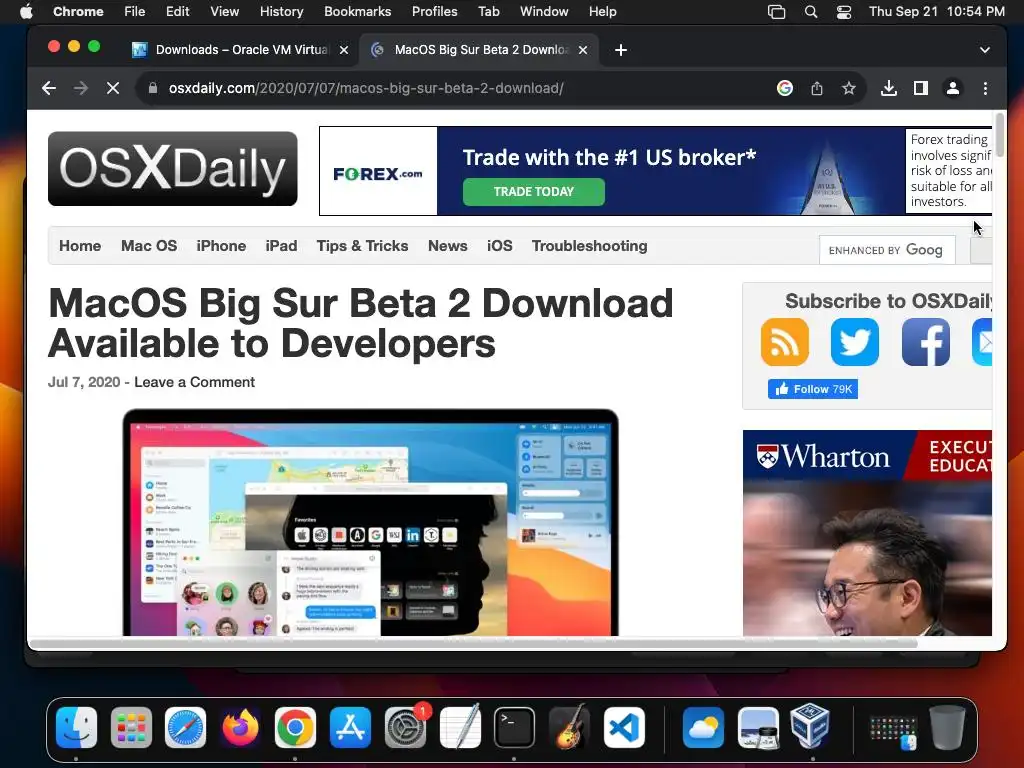The height and width of the screenshot is (768, 1024).
Task: Open the tab search chevron
Action: pos(985,50)
